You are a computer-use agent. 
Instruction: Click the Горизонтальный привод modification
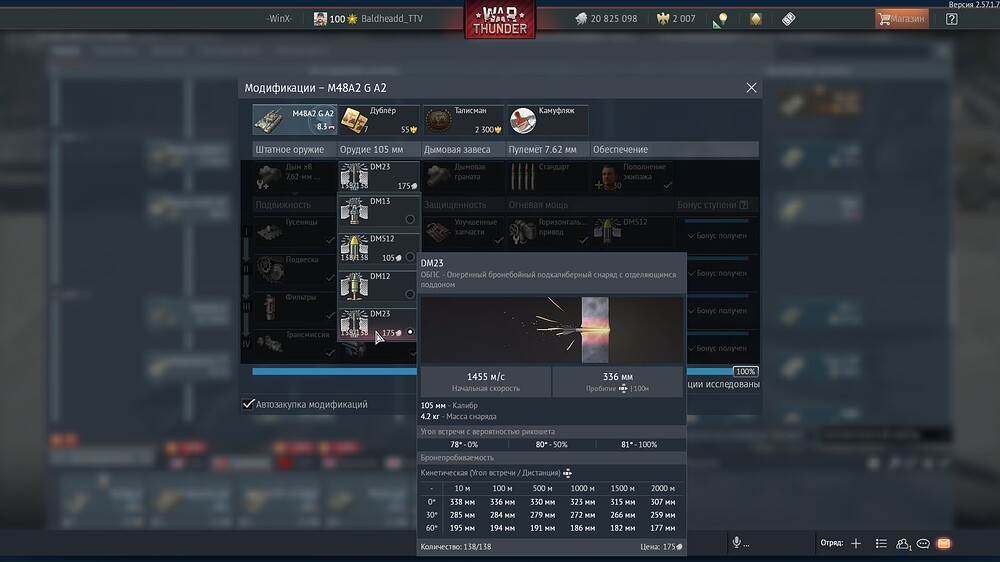pos(548,232)
